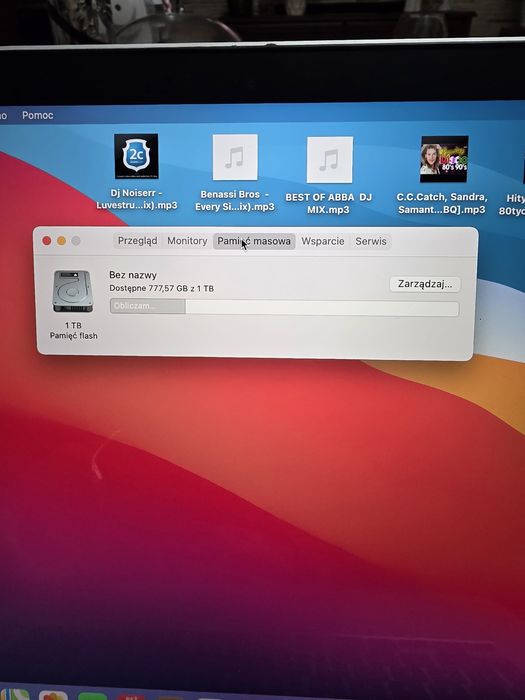The width and height of the screenshot is (525, 700).
Task: Click the Dostępne 777,57 GB z 1 TB text
Action: pyautogui.click(x=161, y=288)
